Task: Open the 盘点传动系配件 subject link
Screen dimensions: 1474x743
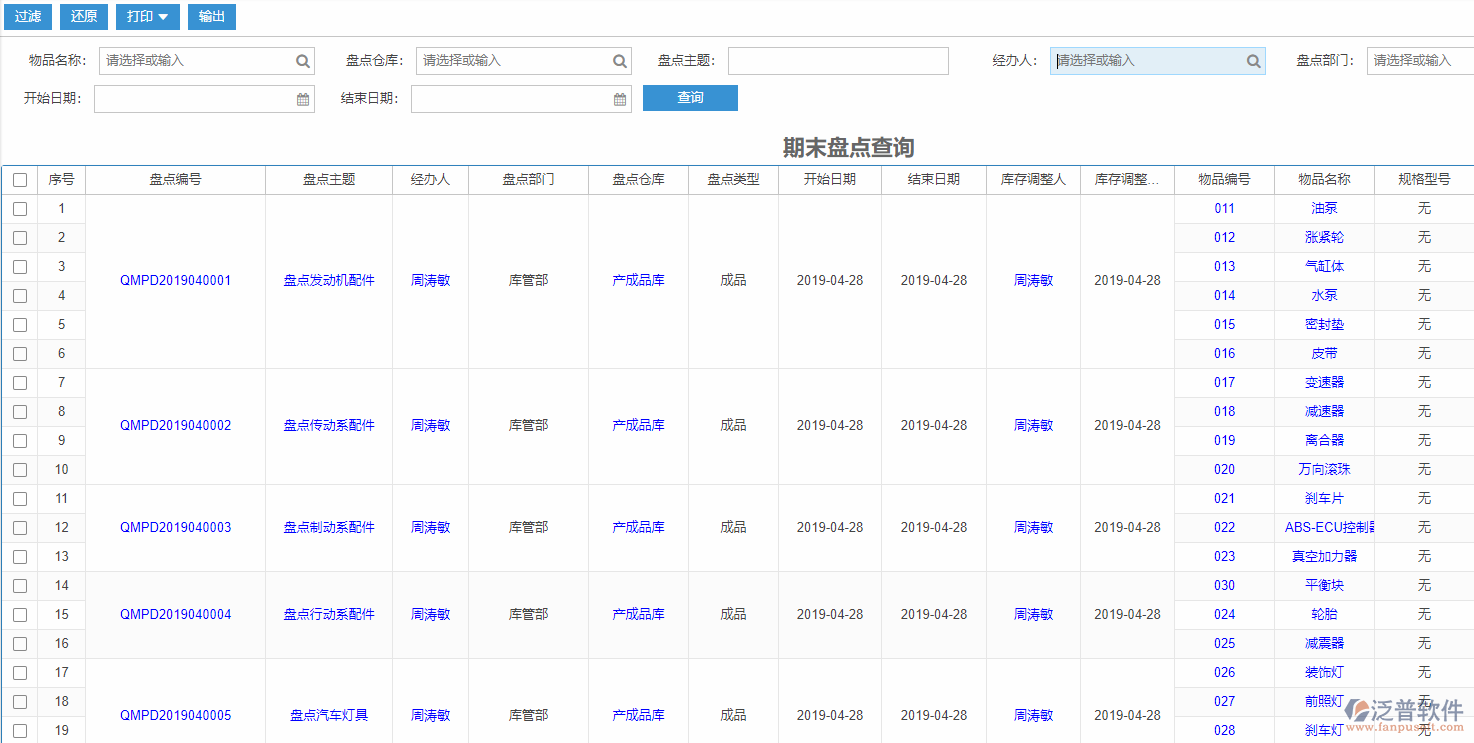Action: (x=329, y=426)
